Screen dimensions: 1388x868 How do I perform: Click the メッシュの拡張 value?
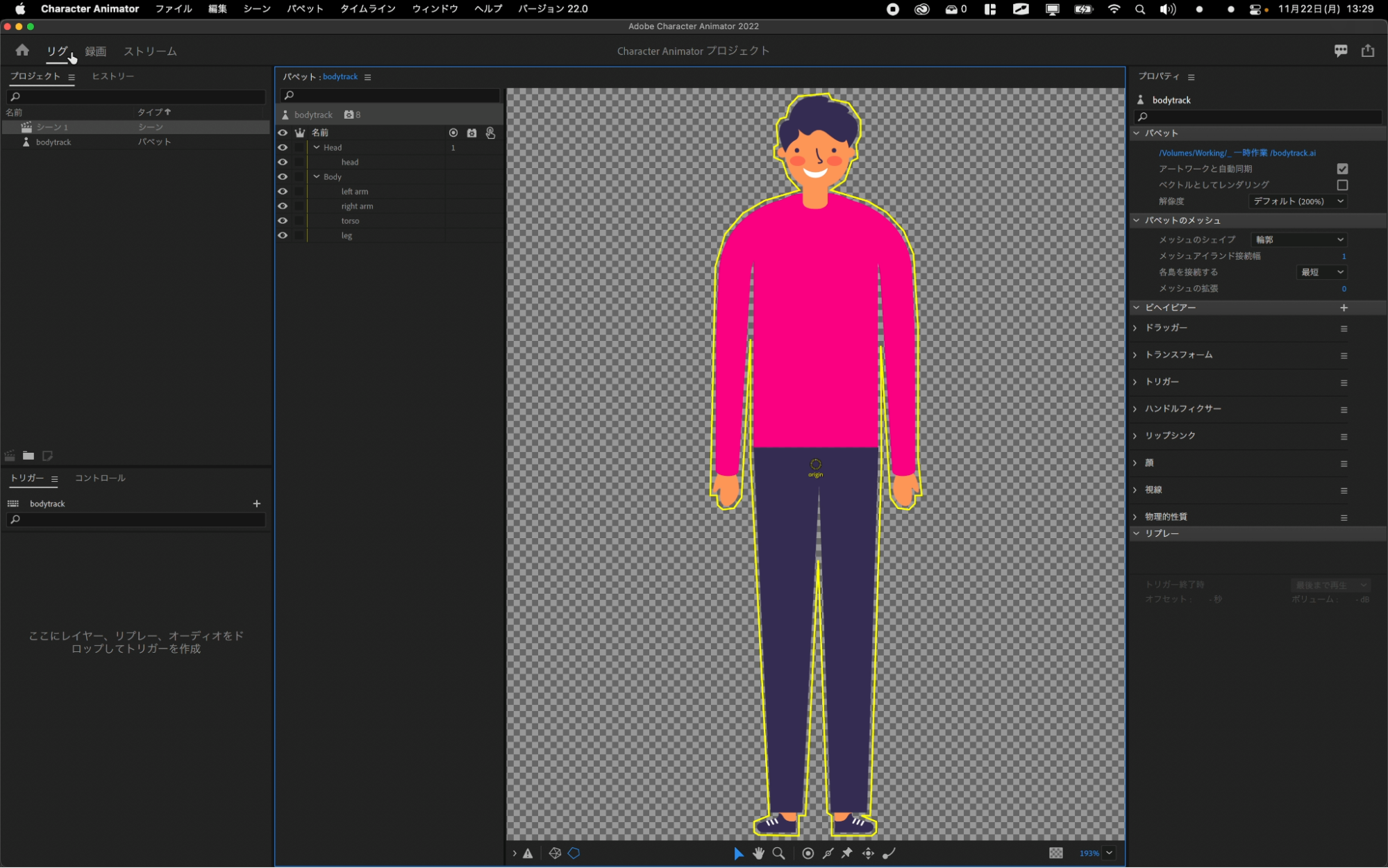(x=1344, y=289)
